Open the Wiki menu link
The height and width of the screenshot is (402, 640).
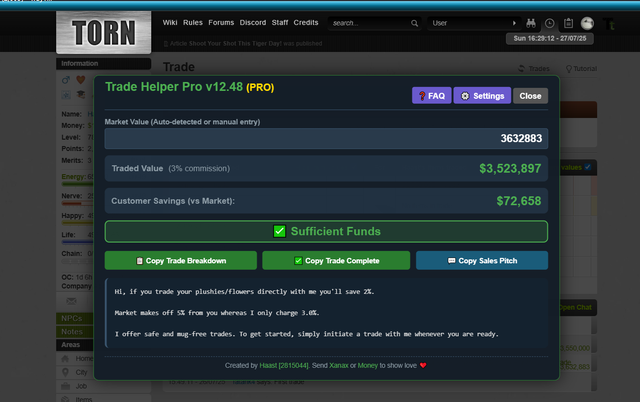coord(170,22)
